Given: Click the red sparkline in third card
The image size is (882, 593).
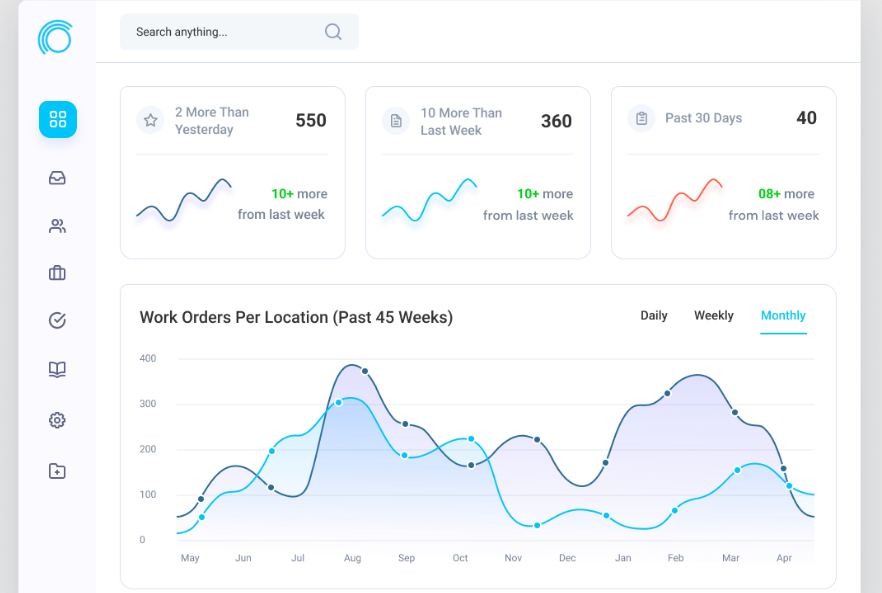Looking at the screenshot, I should click(675, 200).
